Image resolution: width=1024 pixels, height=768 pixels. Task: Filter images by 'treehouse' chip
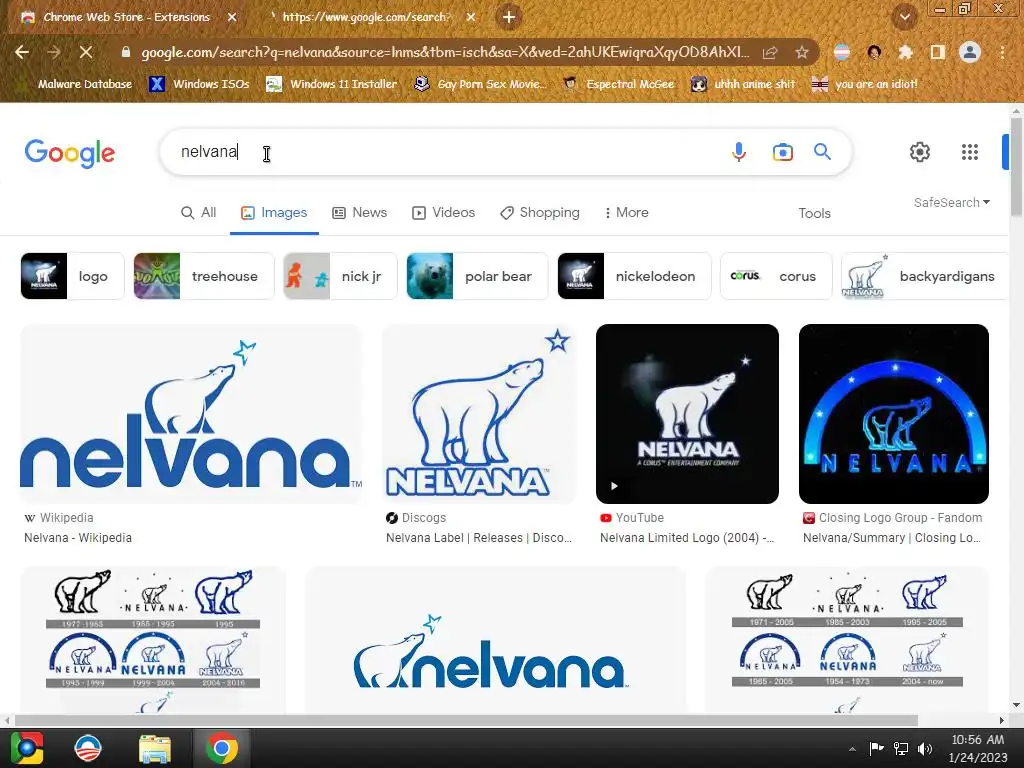(204, 276)
